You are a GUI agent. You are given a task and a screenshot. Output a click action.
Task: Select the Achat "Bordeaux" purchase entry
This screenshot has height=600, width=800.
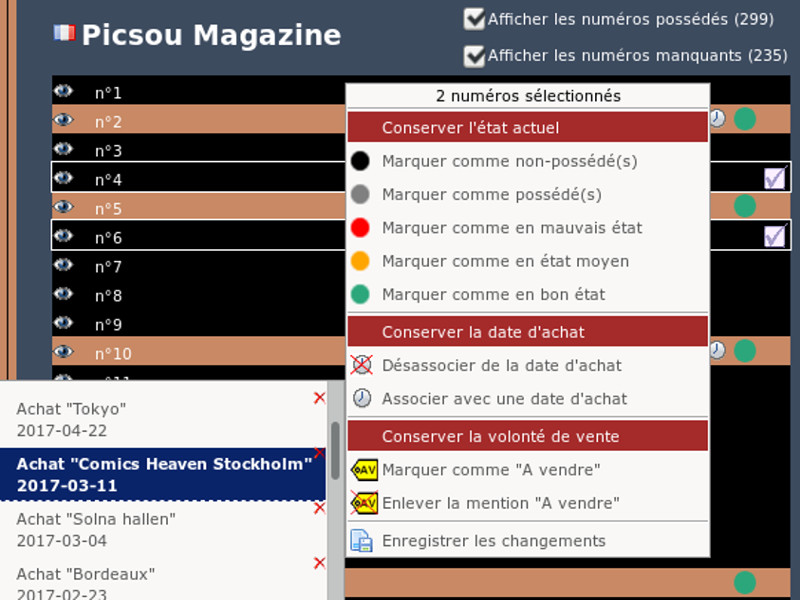[x=163, y=581]
